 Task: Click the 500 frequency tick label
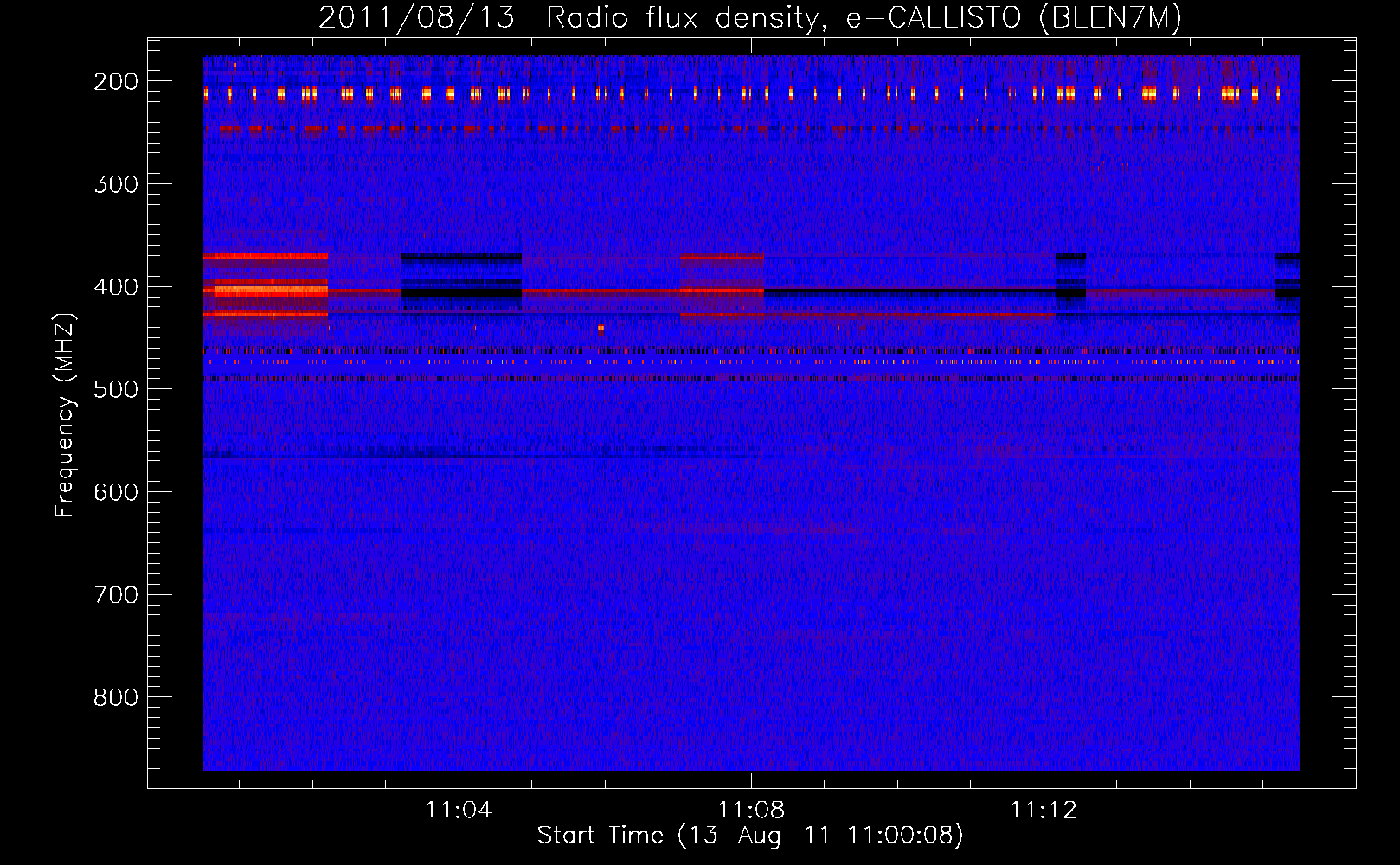click(x=116, y=389)
